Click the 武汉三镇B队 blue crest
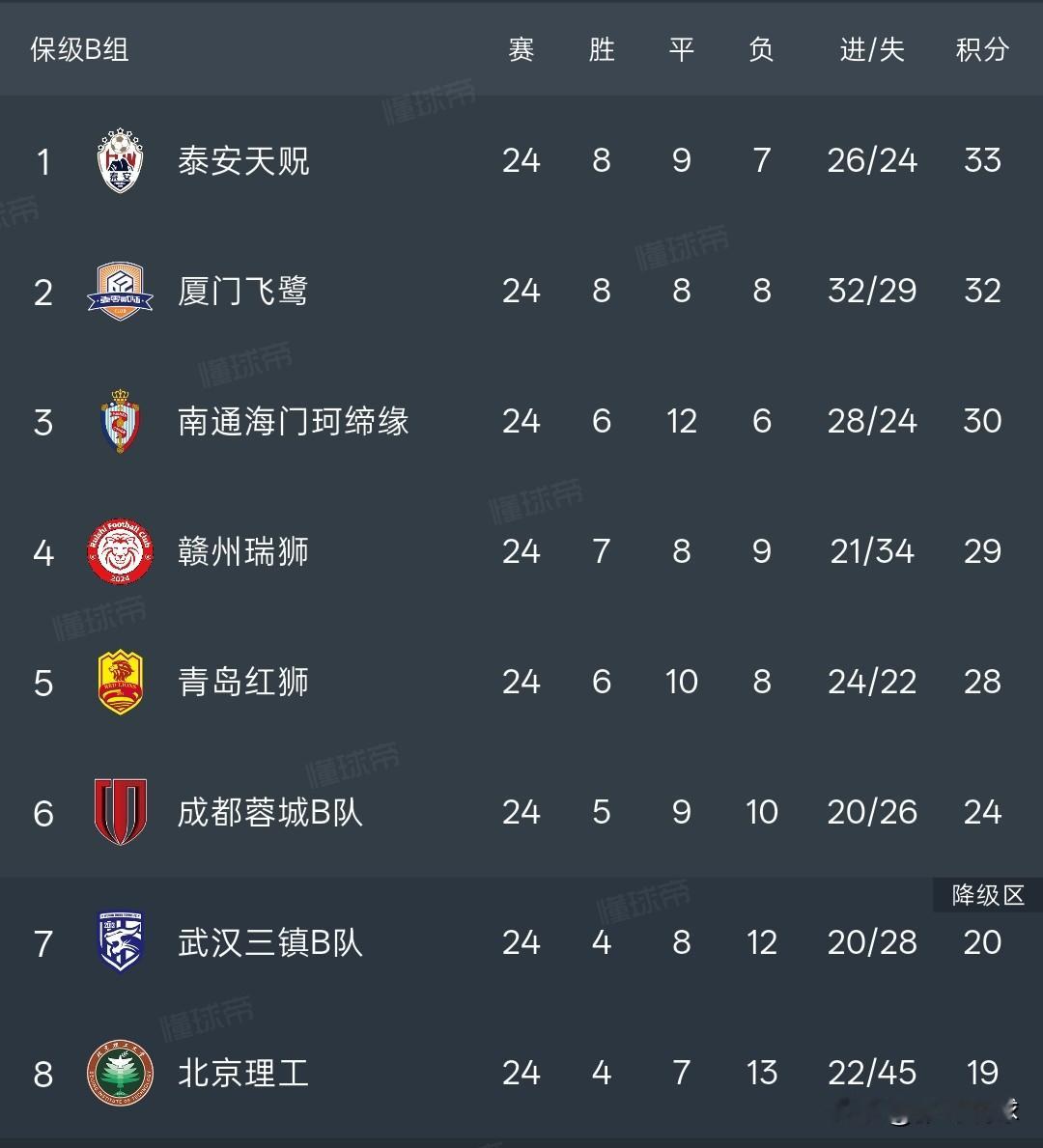 click(x=120, y=942)
